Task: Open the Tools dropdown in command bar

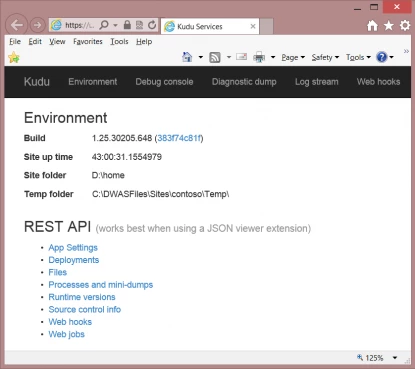Action: [358, 57]
